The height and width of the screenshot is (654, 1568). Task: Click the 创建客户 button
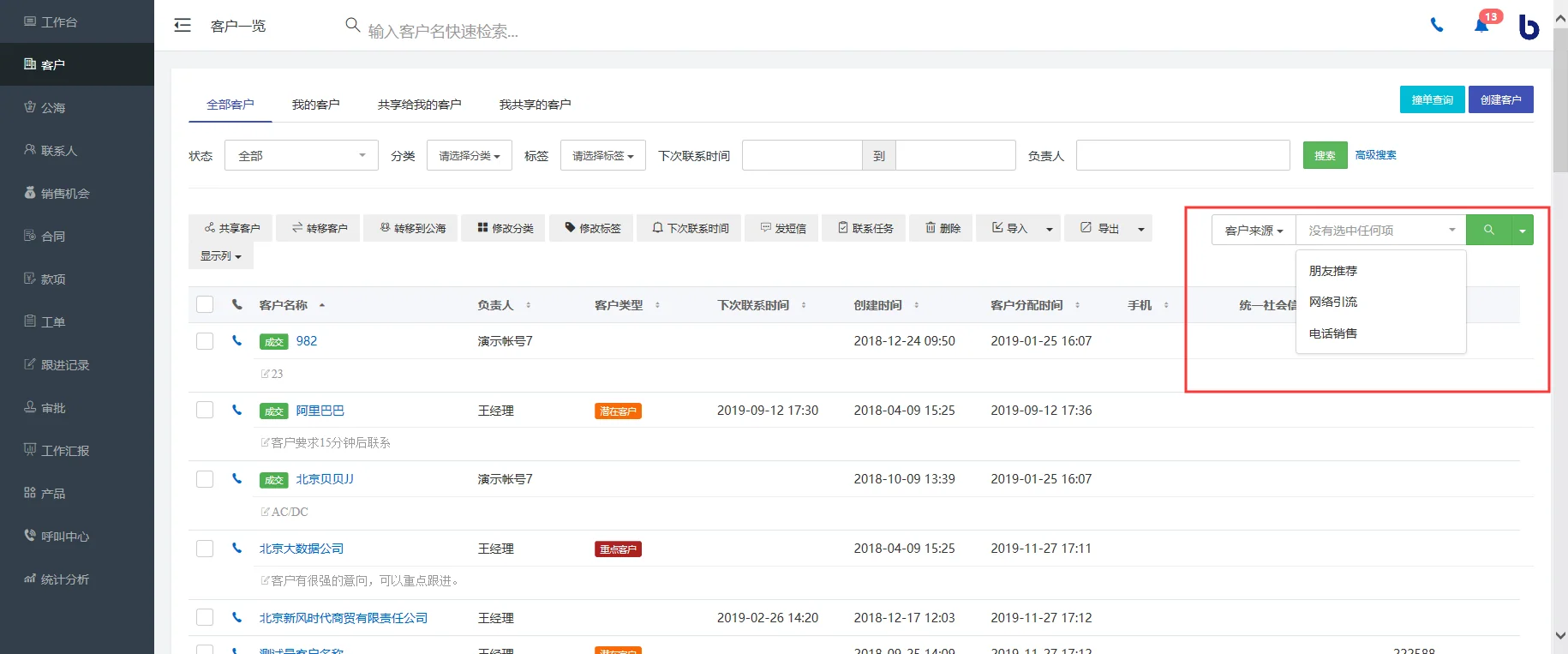[1501, 99]
